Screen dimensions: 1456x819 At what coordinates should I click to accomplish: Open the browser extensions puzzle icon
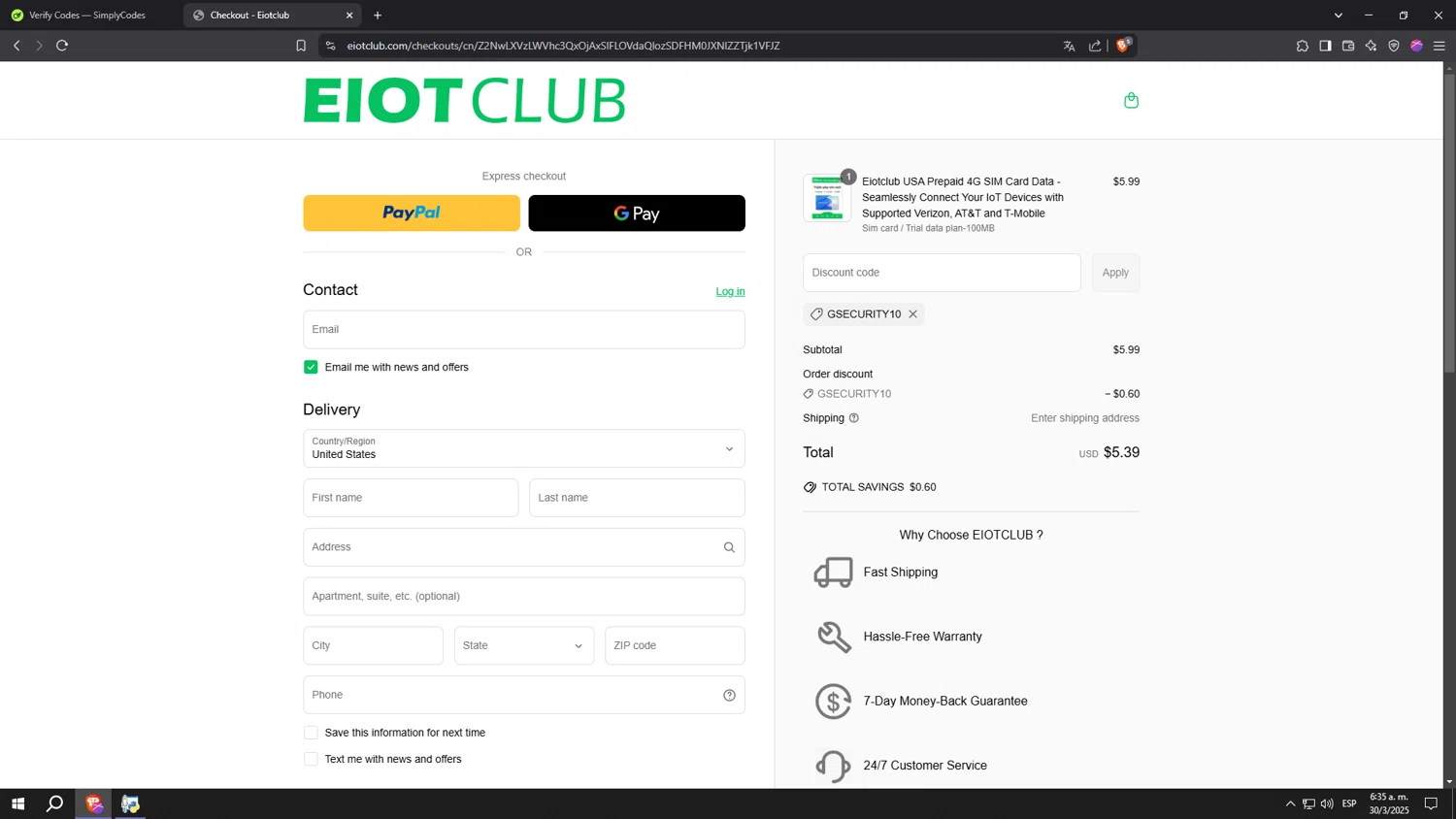pos(1302,46)
